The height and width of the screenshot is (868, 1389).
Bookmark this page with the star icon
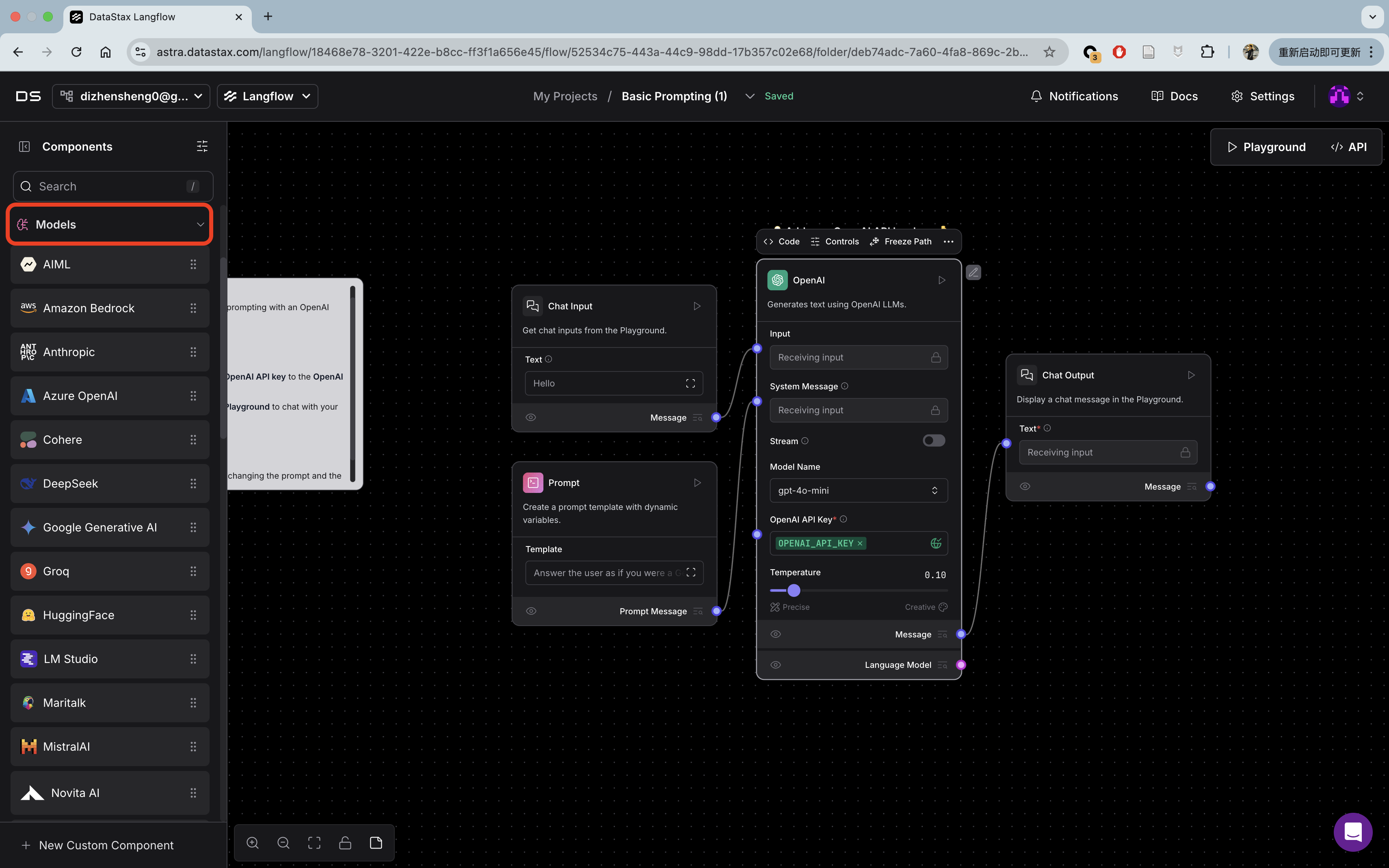pyautogui.click(x=1049, y=52)
